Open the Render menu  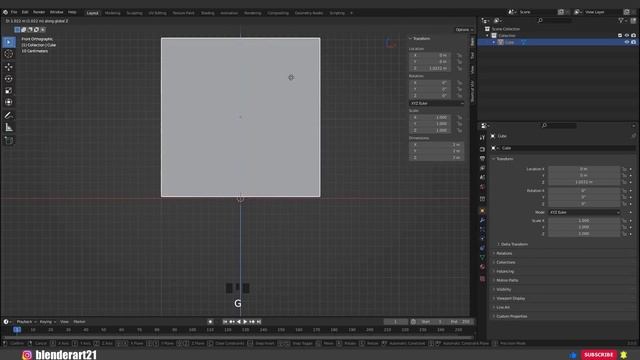click(39, 12)
